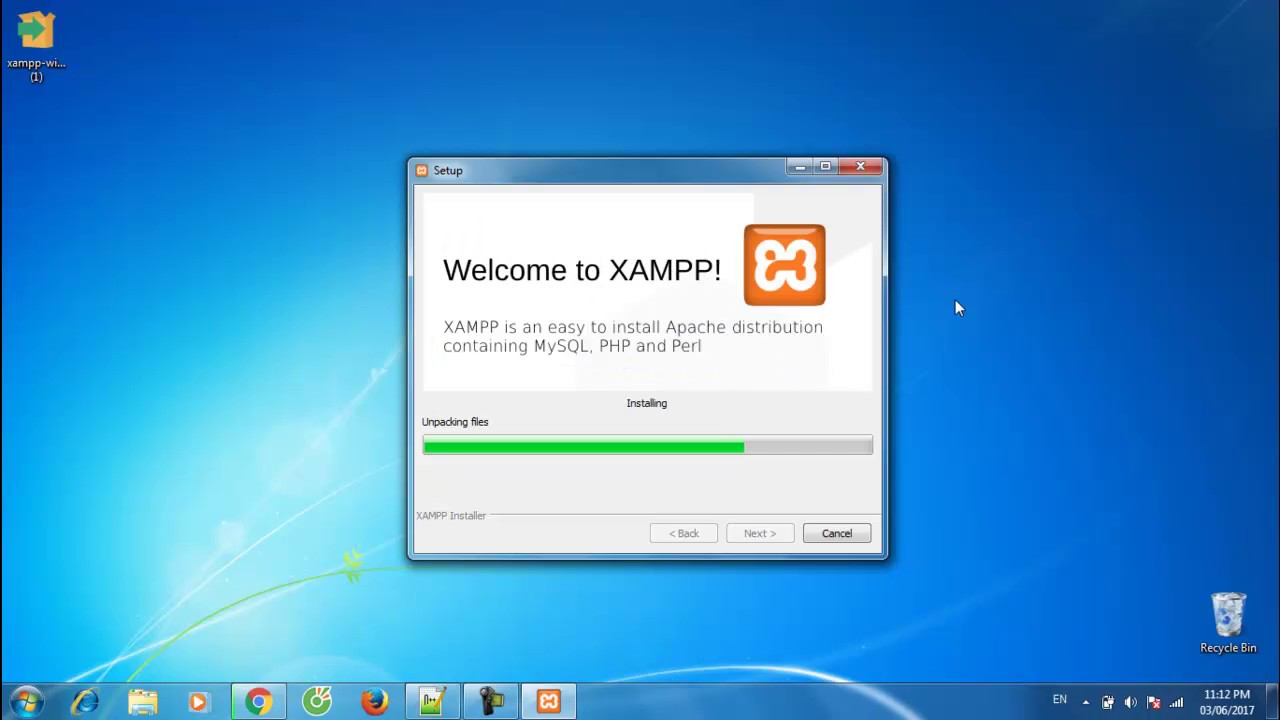Open the volume speaker tray icon
Image resolution: width=1280 pixels, height=720 pixels.
pyautogui.click(x=1131, y=702)
